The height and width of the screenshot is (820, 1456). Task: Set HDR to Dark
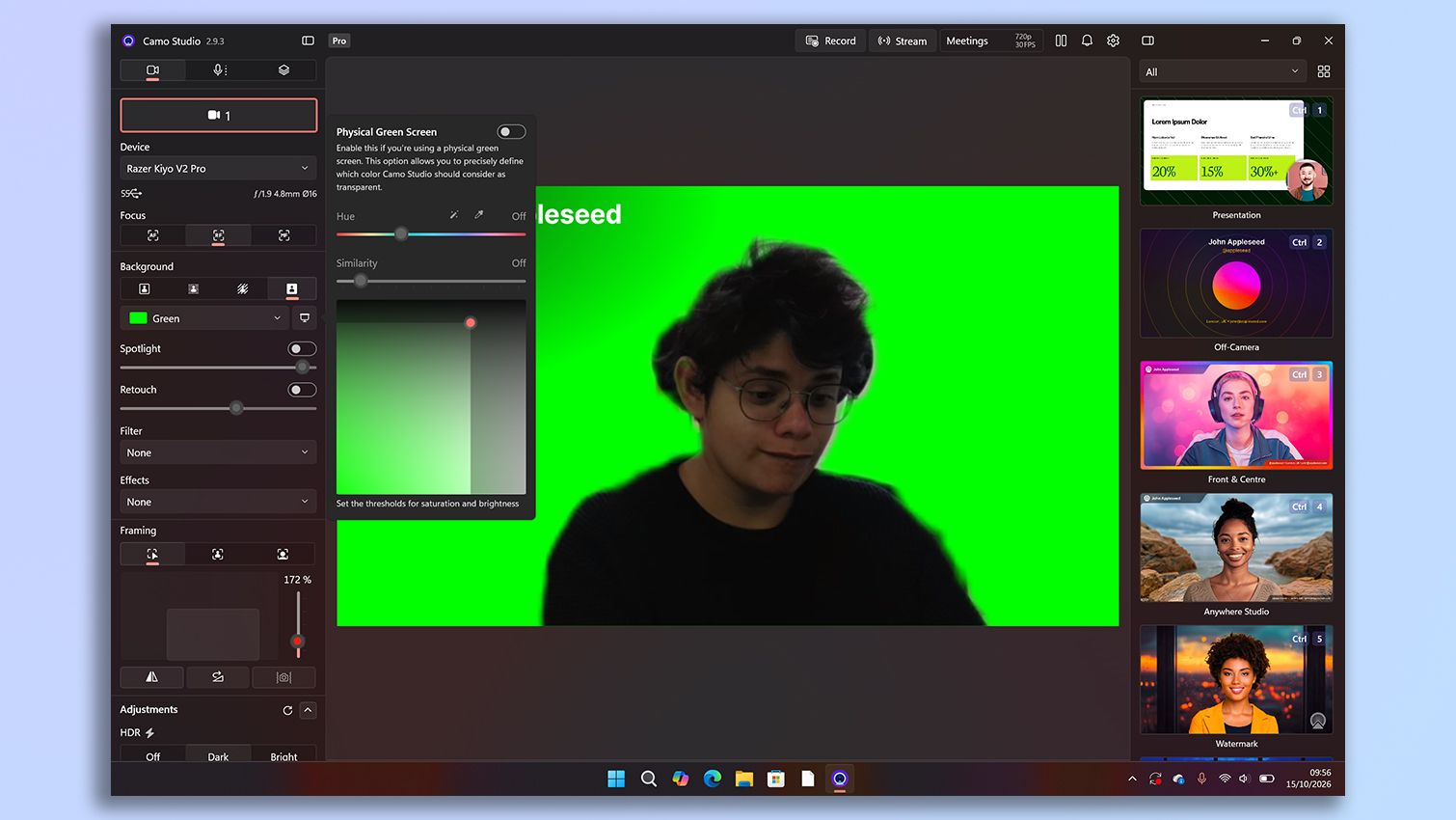[218, 755]
